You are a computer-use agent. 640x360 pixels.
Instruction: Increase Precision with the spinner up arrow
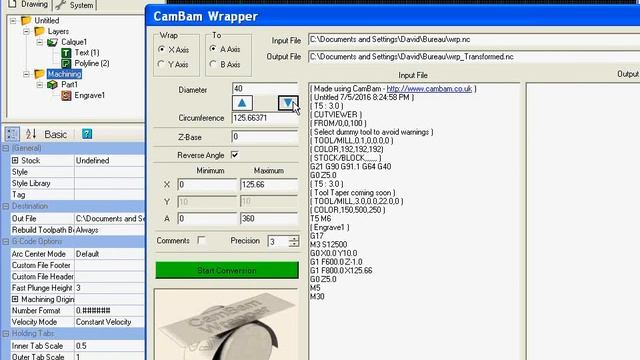[x=293, y=238]
